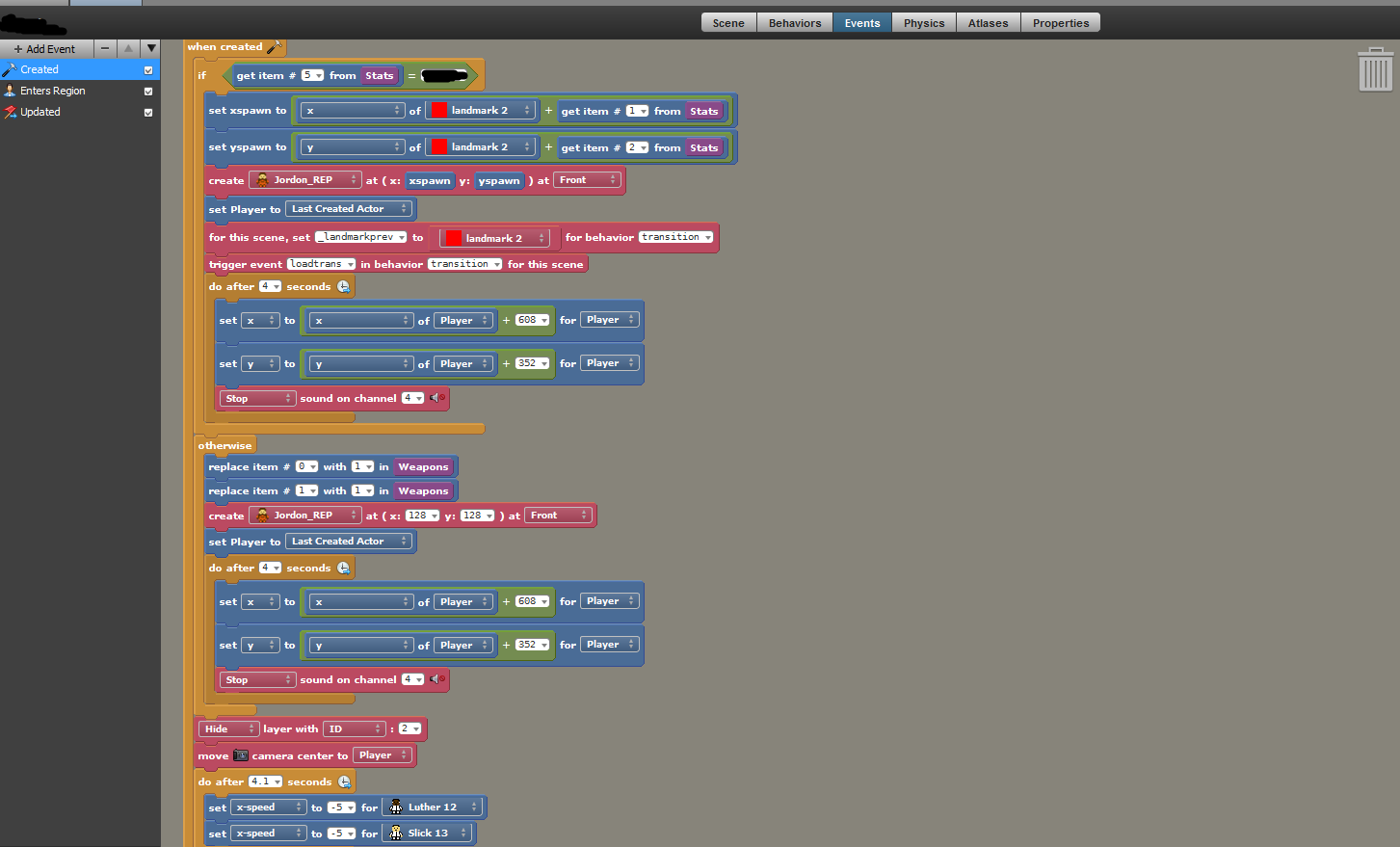
Task: Toggle the Updated event checkbox
Action: [148, 113]
